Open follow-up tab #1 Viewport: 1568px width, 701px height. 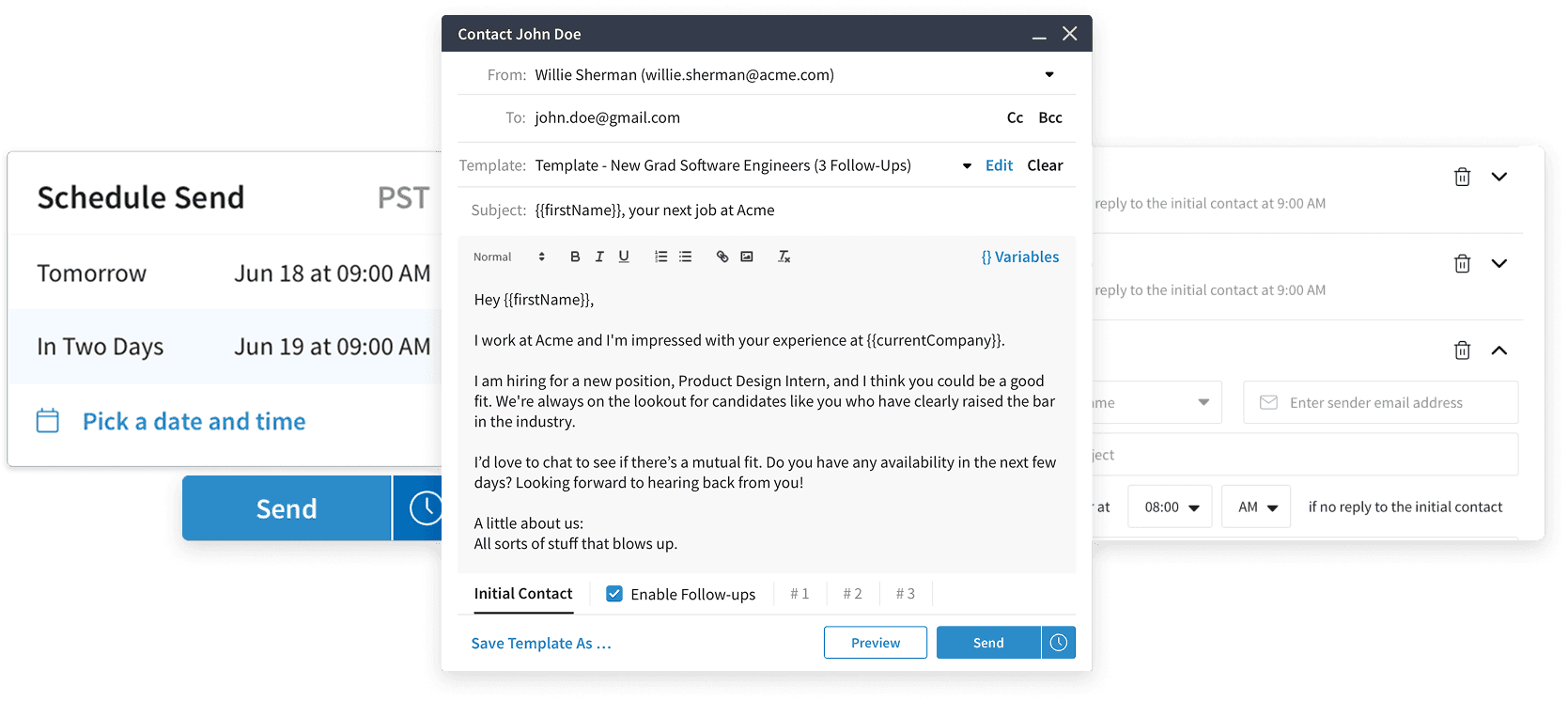tap(800, 594)
